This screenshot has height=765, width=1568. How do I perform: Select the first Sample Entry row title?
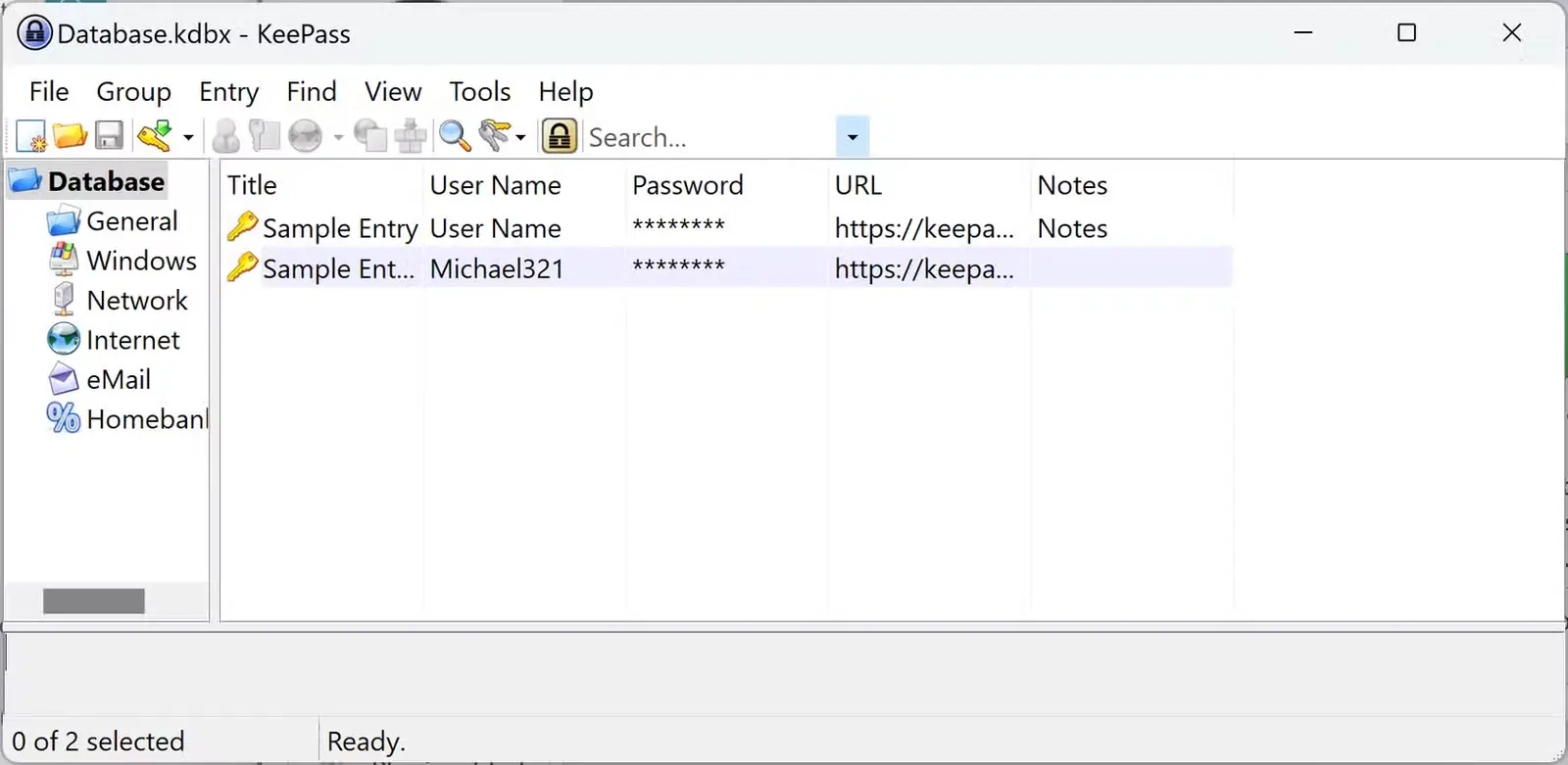tap(340, 228)
